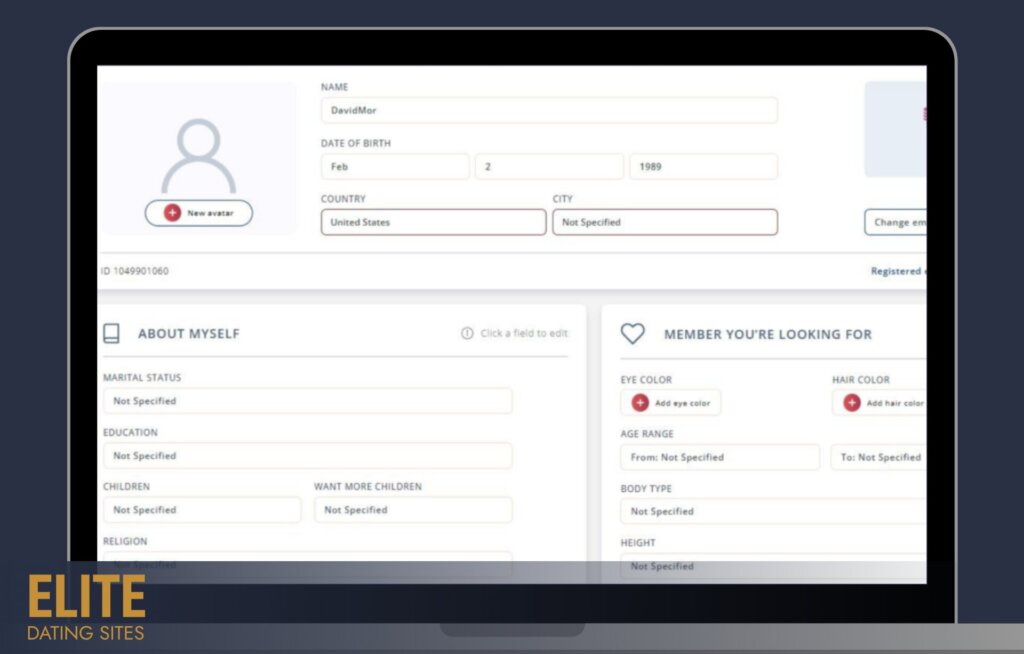Click the red plus icon on New avatar

pyautogui.click(x=171, y=212)
